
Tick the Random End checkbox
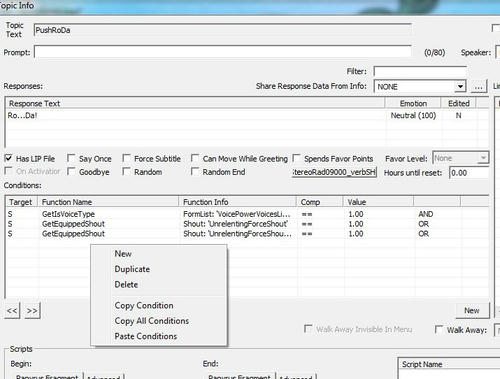(x=195, y=172)
